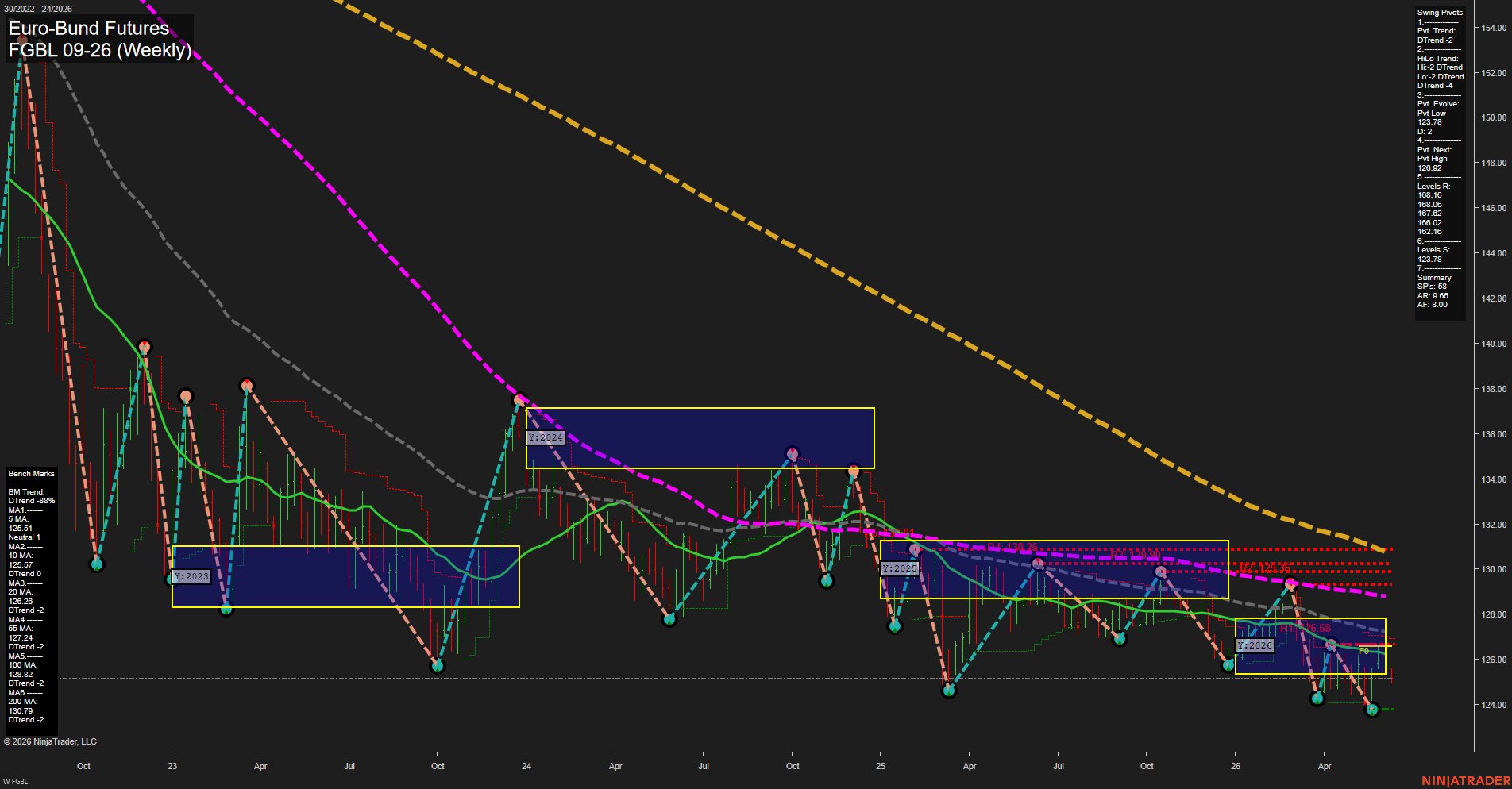Image resolution: width=1512 pixels, height=789 pixels.
Task: Open the NinjaTrader logo link
Action: tap(1466, 781)
